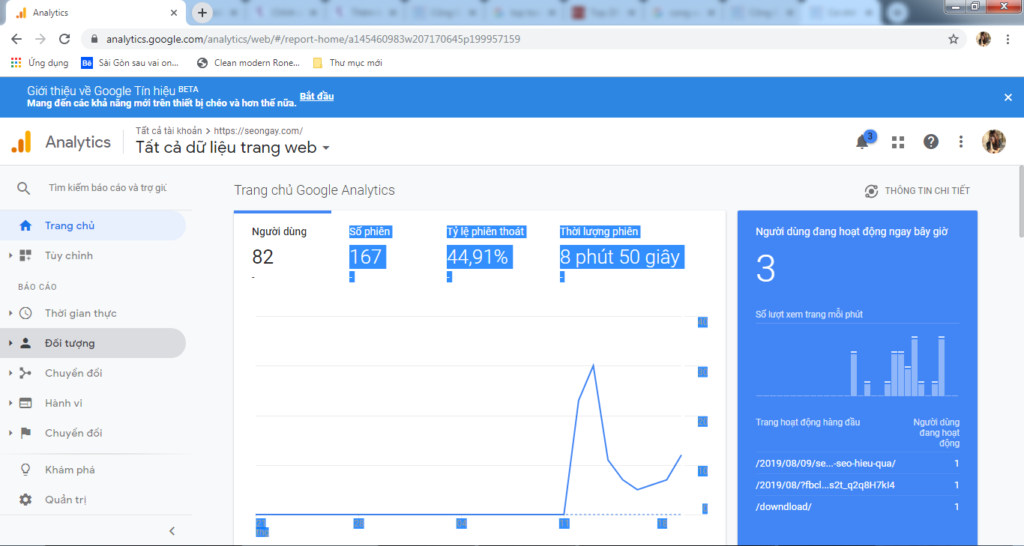
Task: Open help question mark icon
Action: [x=931, y=142]
